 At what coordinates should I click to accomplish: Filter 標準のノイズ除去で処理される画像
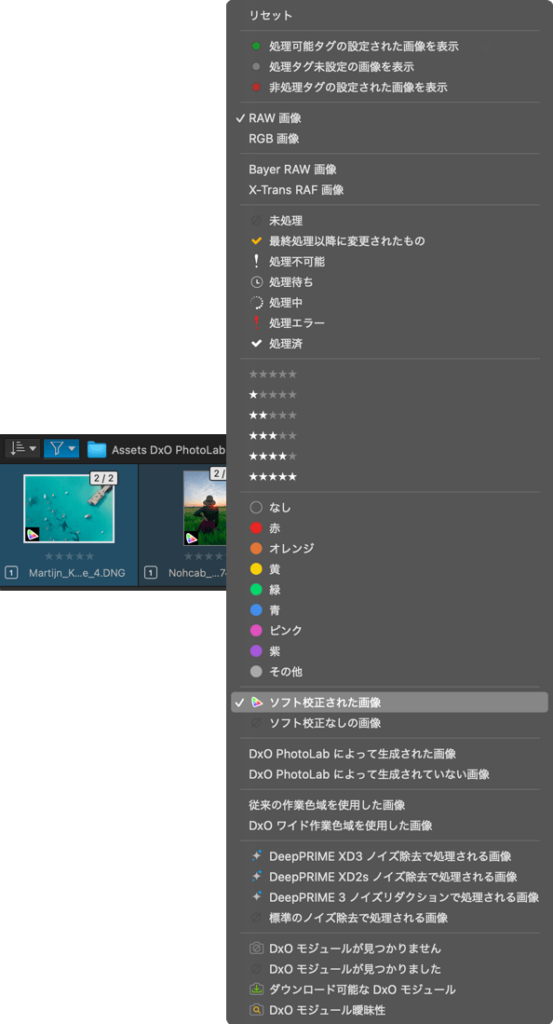pos(389,918)
